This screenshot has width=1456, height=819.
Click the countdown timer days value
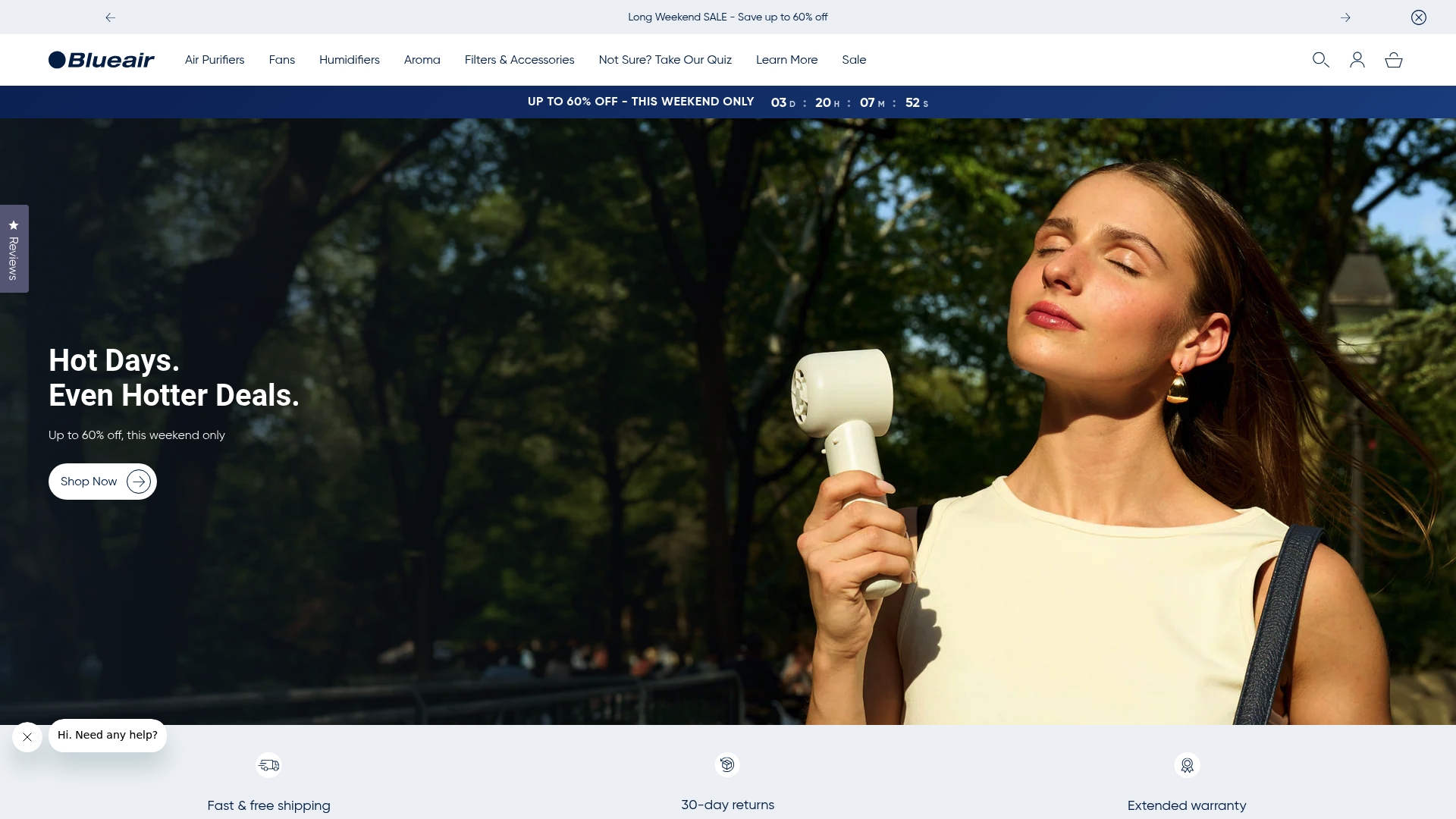779,102
